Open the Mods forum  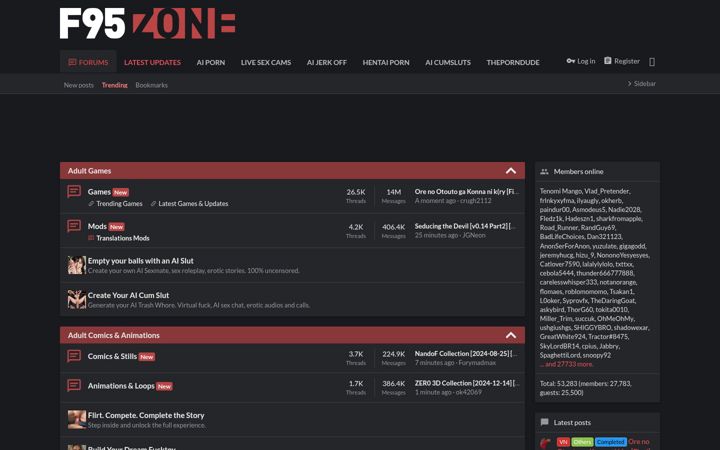click(97, 226)
